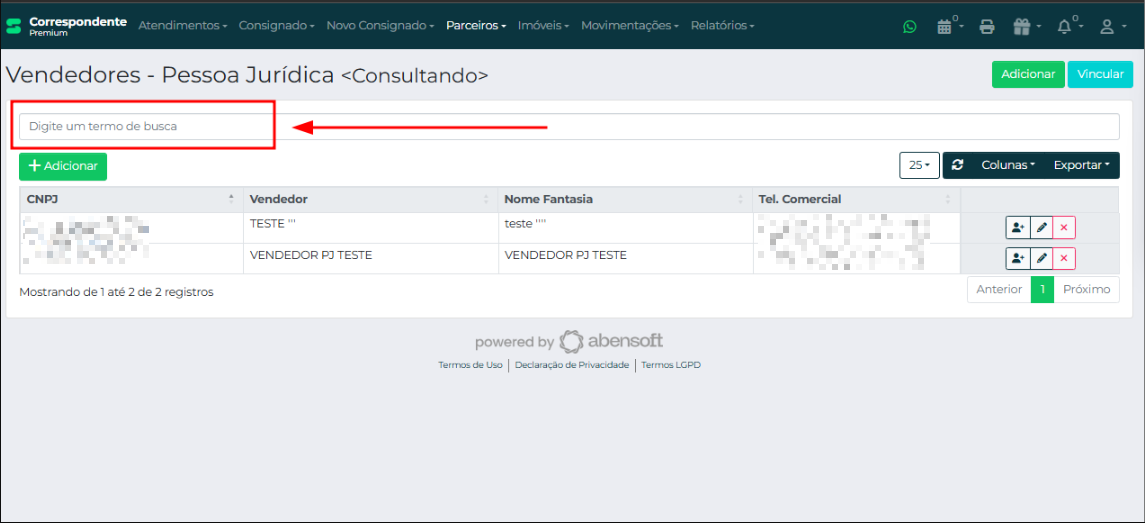Image resolution: width=1145 pixels, height=523 pixels.
Task: Open the Parceiros menu
Action: pos(475,26)
